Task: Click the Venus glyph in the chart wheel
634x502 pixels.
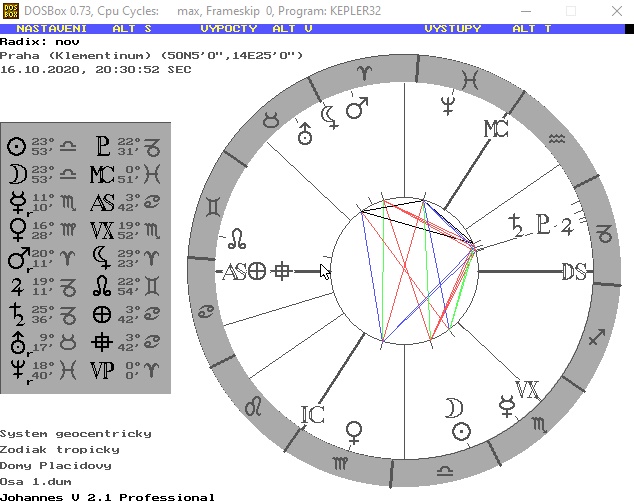Action: 354,433
